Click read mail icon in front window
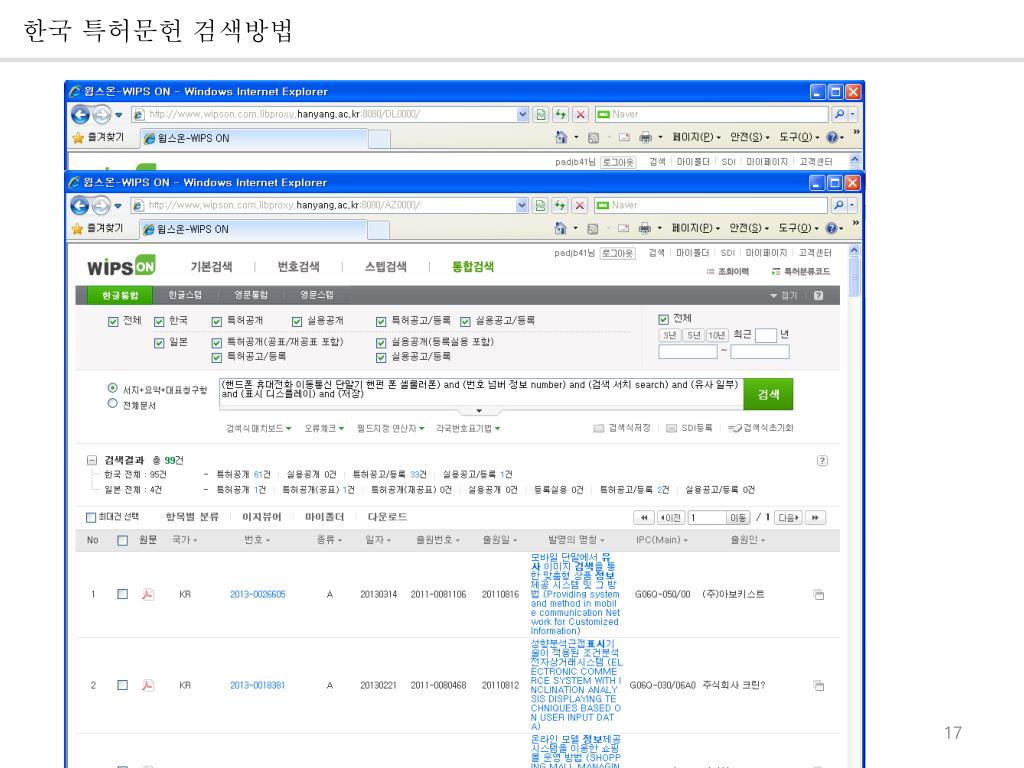This screenshot has width=1024, height=768. click(623, 229)
